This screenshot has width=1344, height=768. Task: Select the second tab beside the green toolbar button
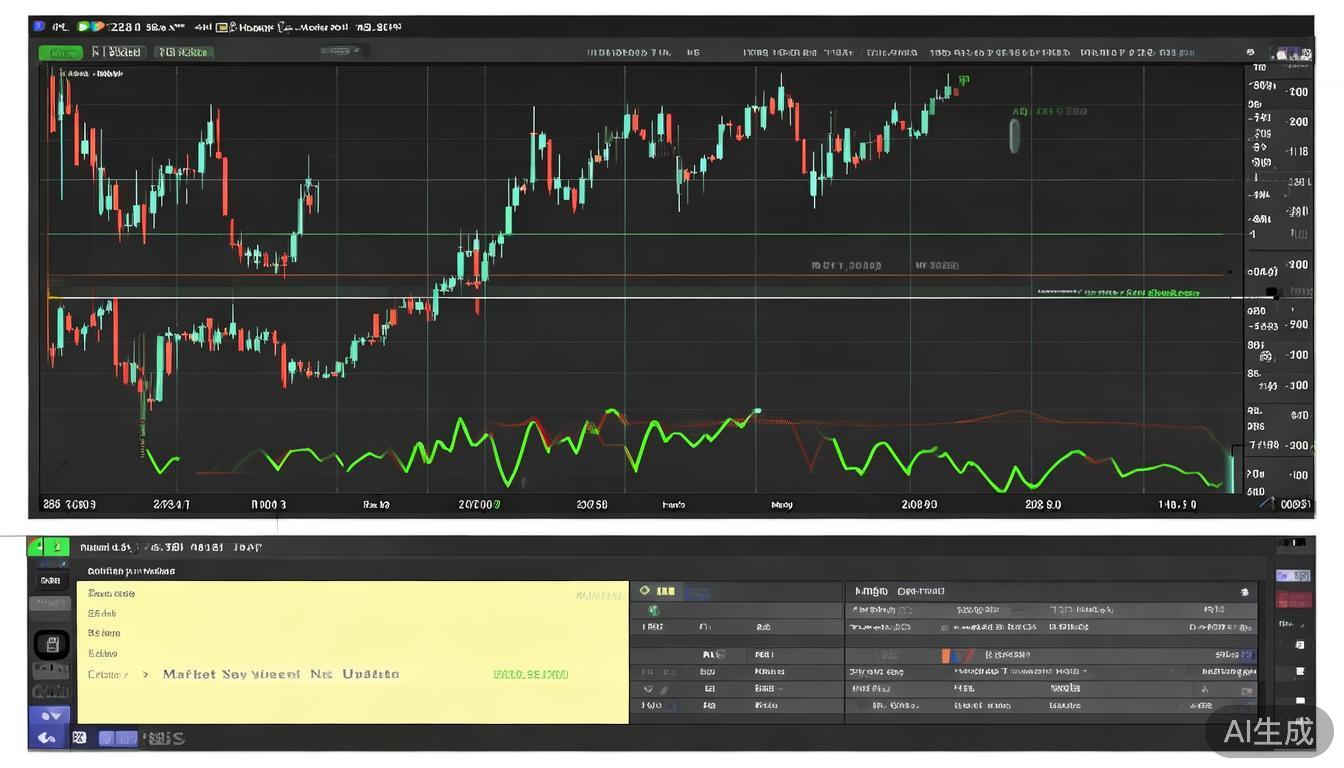click(x=118, y=52)
